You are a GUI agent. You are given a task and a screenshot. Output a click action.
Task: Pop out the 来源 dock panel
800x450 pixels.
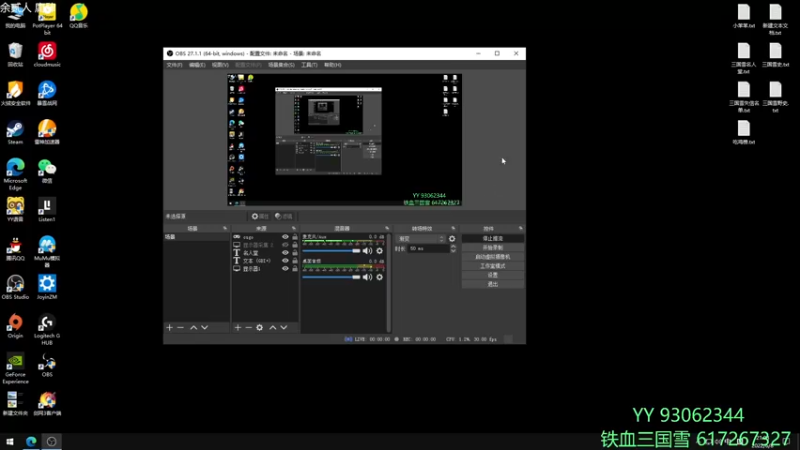point(294,229)
